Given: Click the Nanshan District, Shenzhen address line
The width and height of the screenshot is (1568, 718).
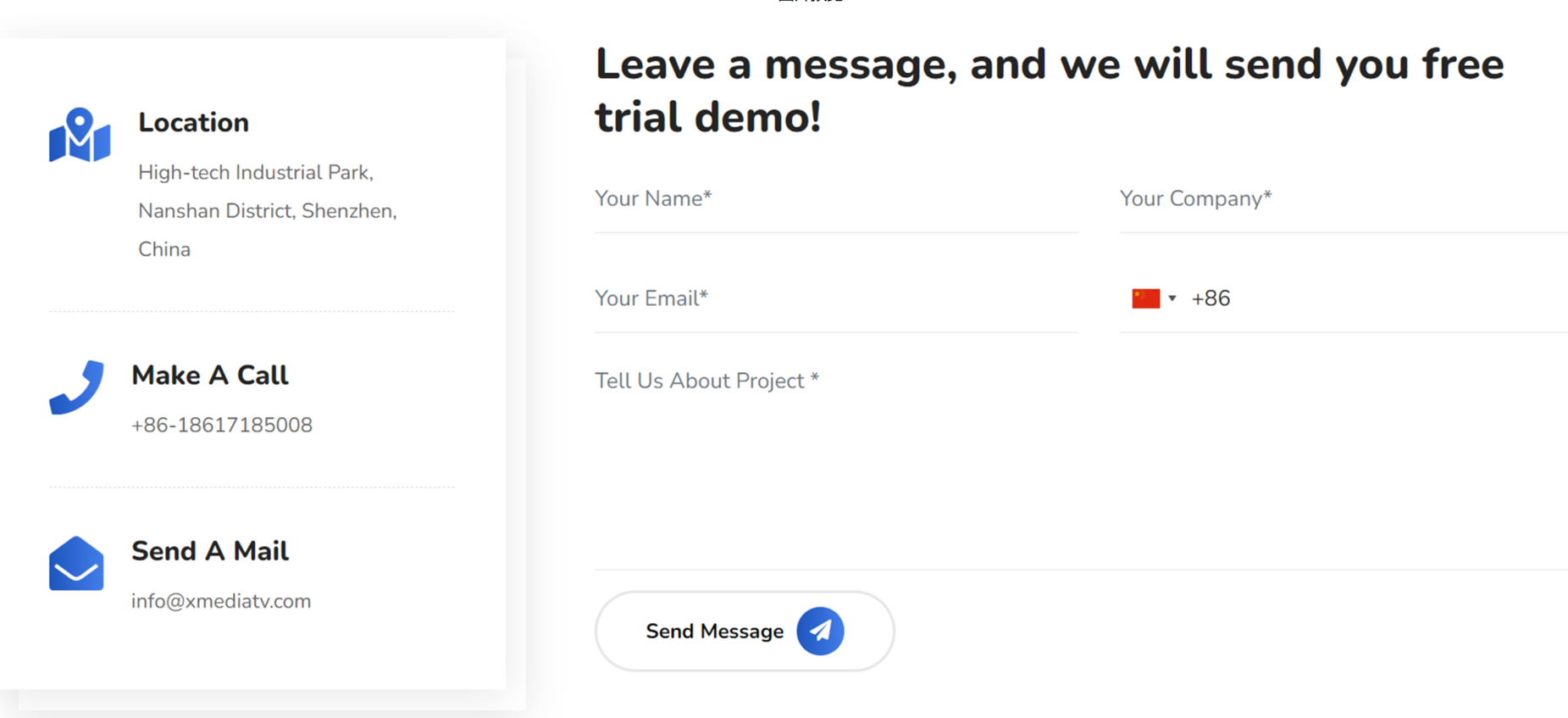Looking at the screenshot, I should [267, 211].
